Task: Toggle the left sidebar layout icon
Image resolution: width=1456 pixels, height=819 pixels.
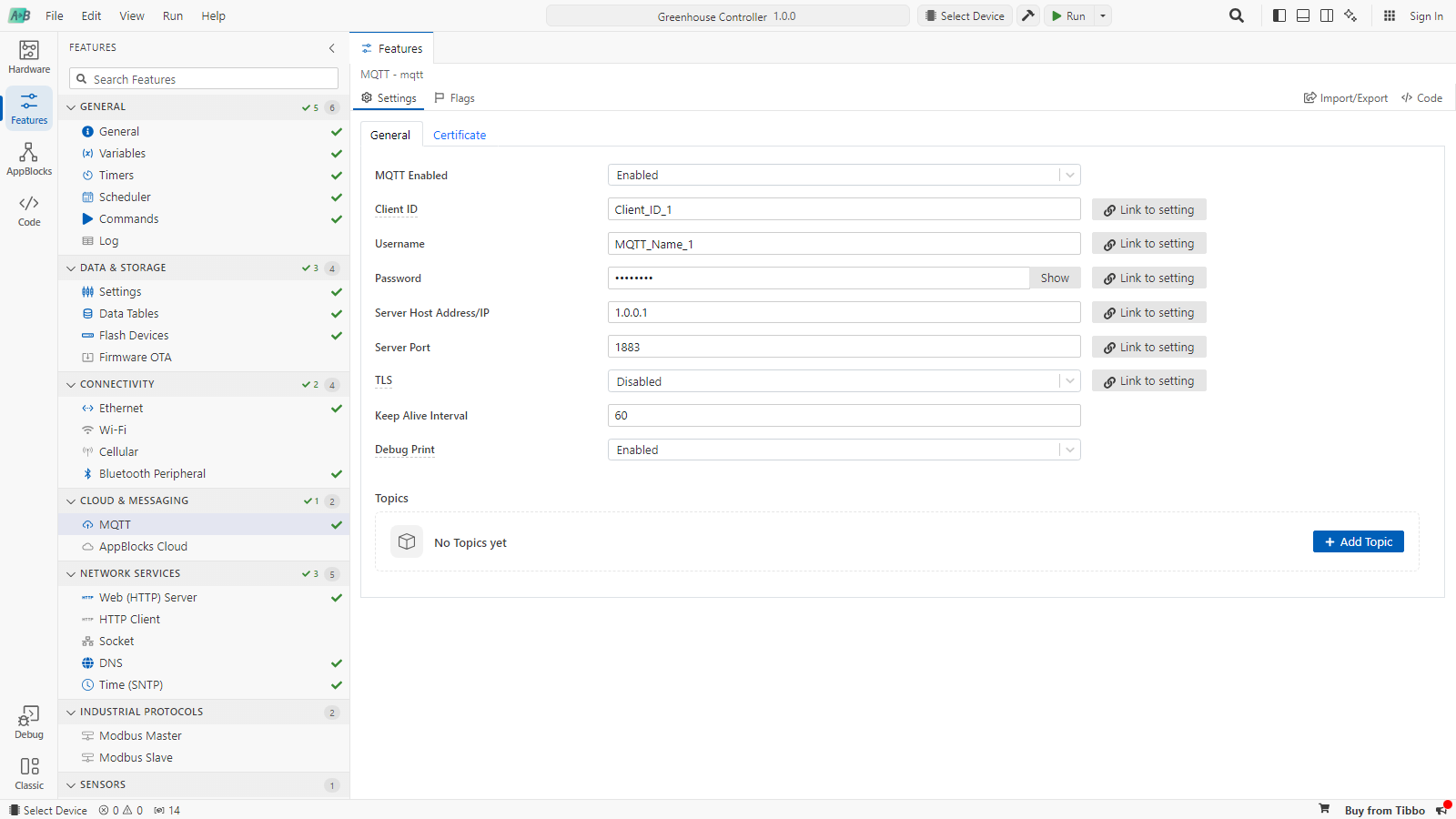Action: [x=1279, y=15]
